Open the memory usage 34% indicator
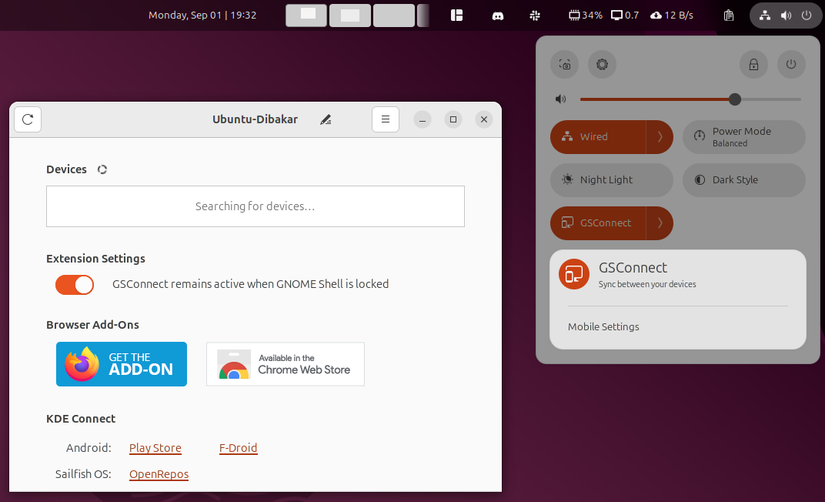The height and width of the screenshot is (502, 825). pyautogui.click(x=585, y=15)
